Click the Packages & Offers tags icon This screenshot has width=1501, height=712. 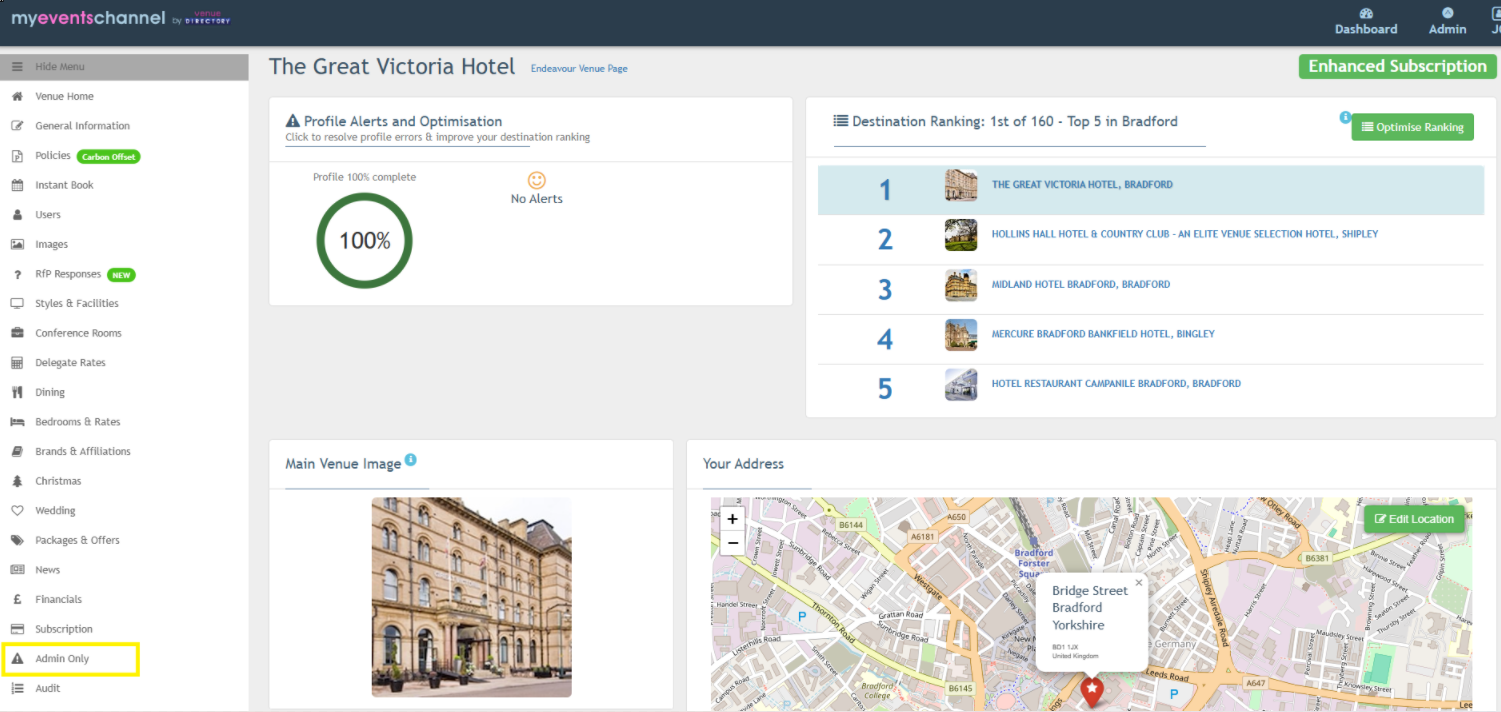(17, 540)
